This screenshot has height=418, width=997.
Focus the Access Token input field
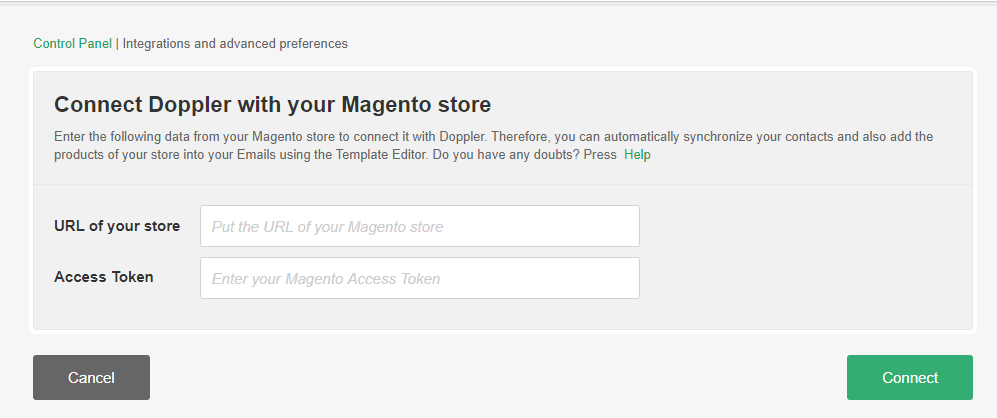pos(420,278)
